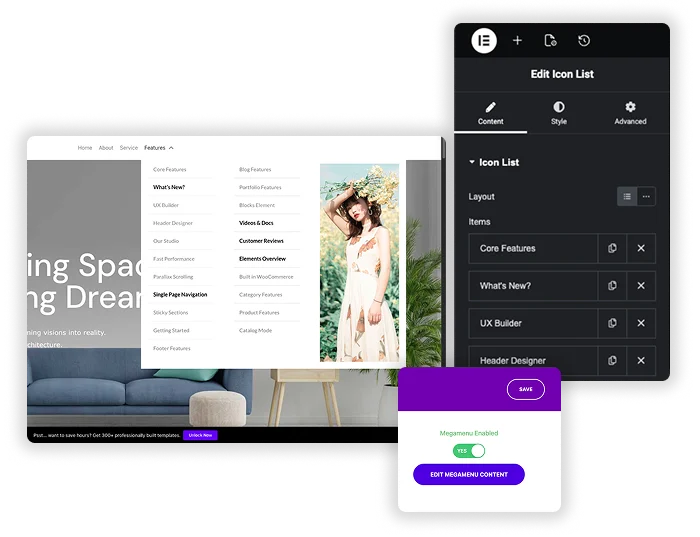Click What's New? in the megamenu

point(169,187)
